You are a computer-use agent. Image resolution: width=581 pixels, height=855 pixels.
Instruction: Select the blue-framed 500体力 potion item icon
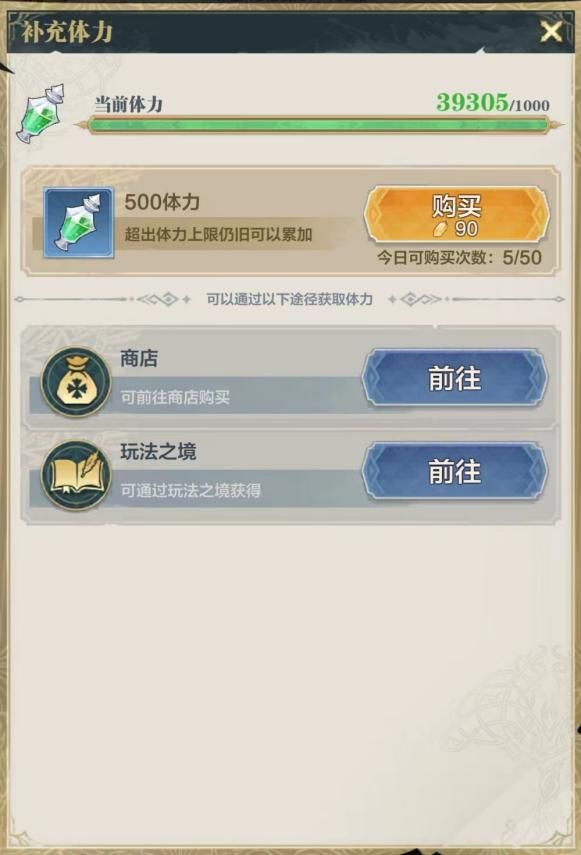79,222
